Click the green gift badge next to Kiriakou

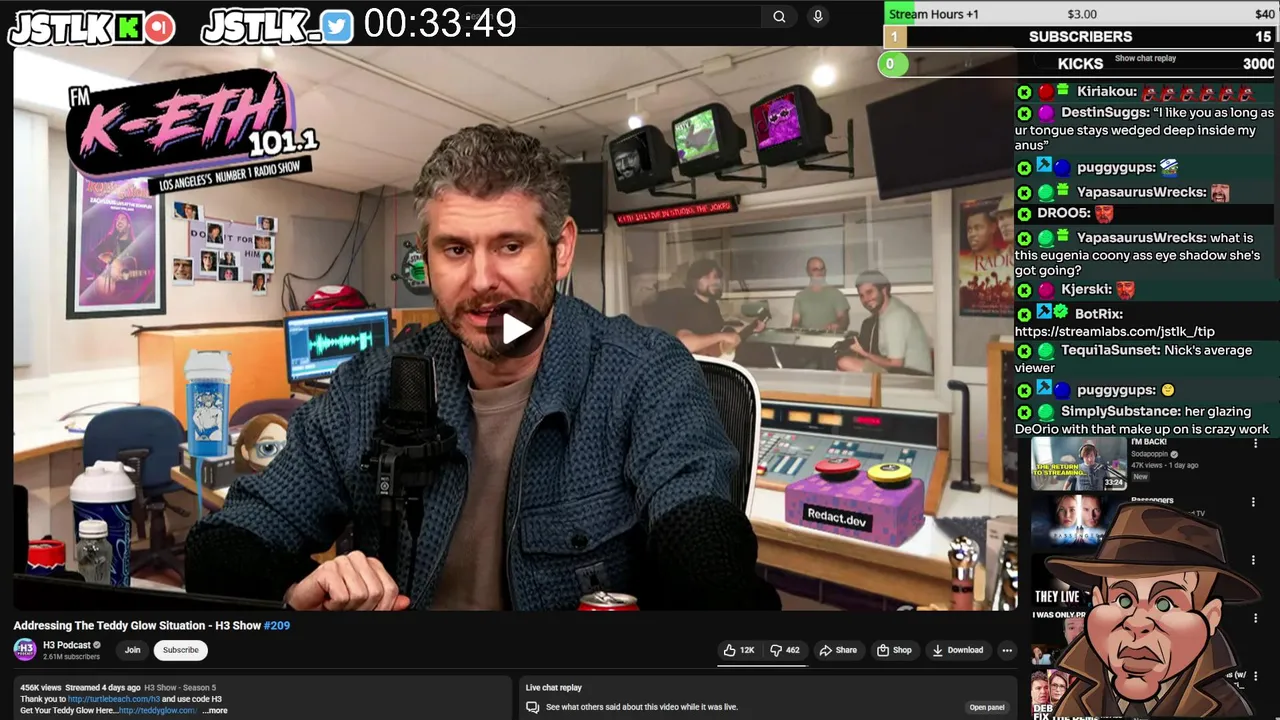click(1063, 90)
